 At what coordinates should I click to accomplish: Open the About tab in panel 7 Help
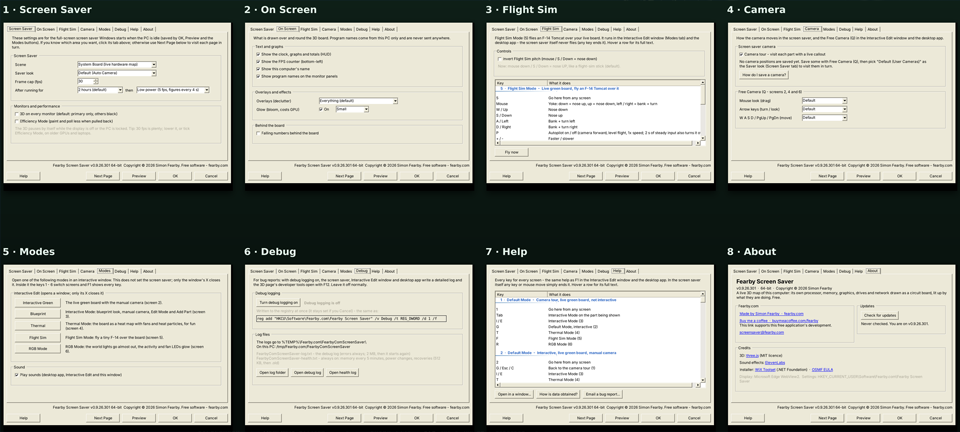631,270
